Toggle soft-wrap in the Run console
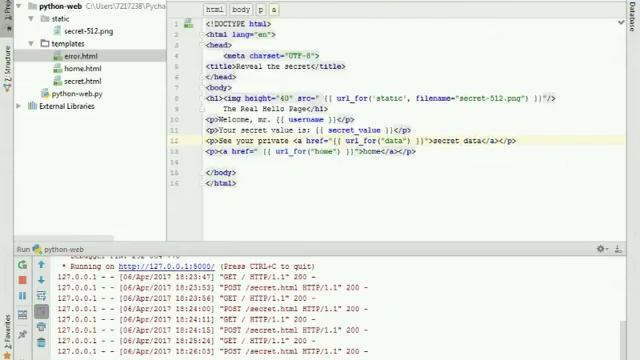This screenshot has width=640, height=360. point(41,296)
